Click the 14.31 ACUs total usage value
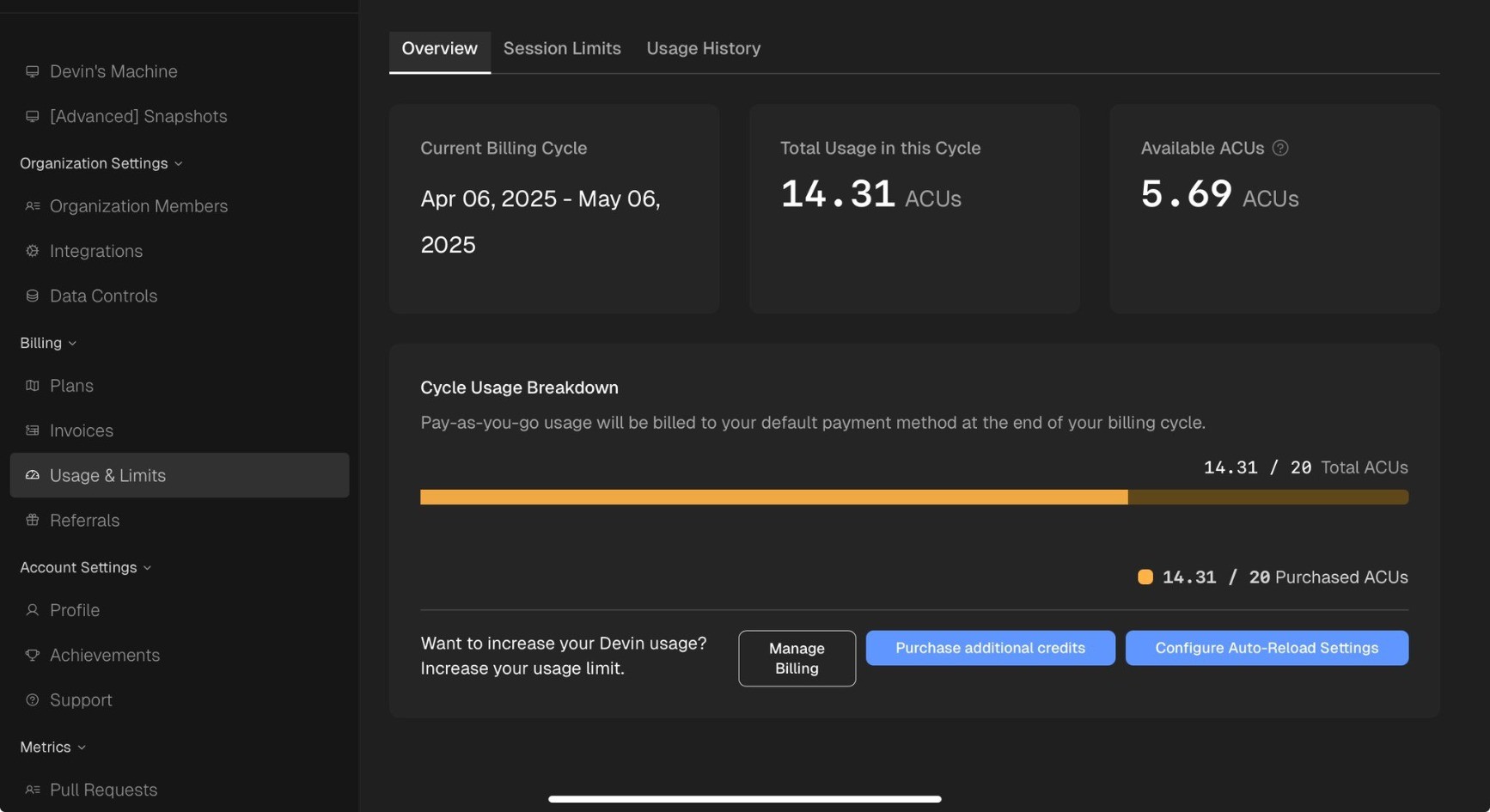The image size is (1490, 812). pyautogui.click(x=870, y=194)
